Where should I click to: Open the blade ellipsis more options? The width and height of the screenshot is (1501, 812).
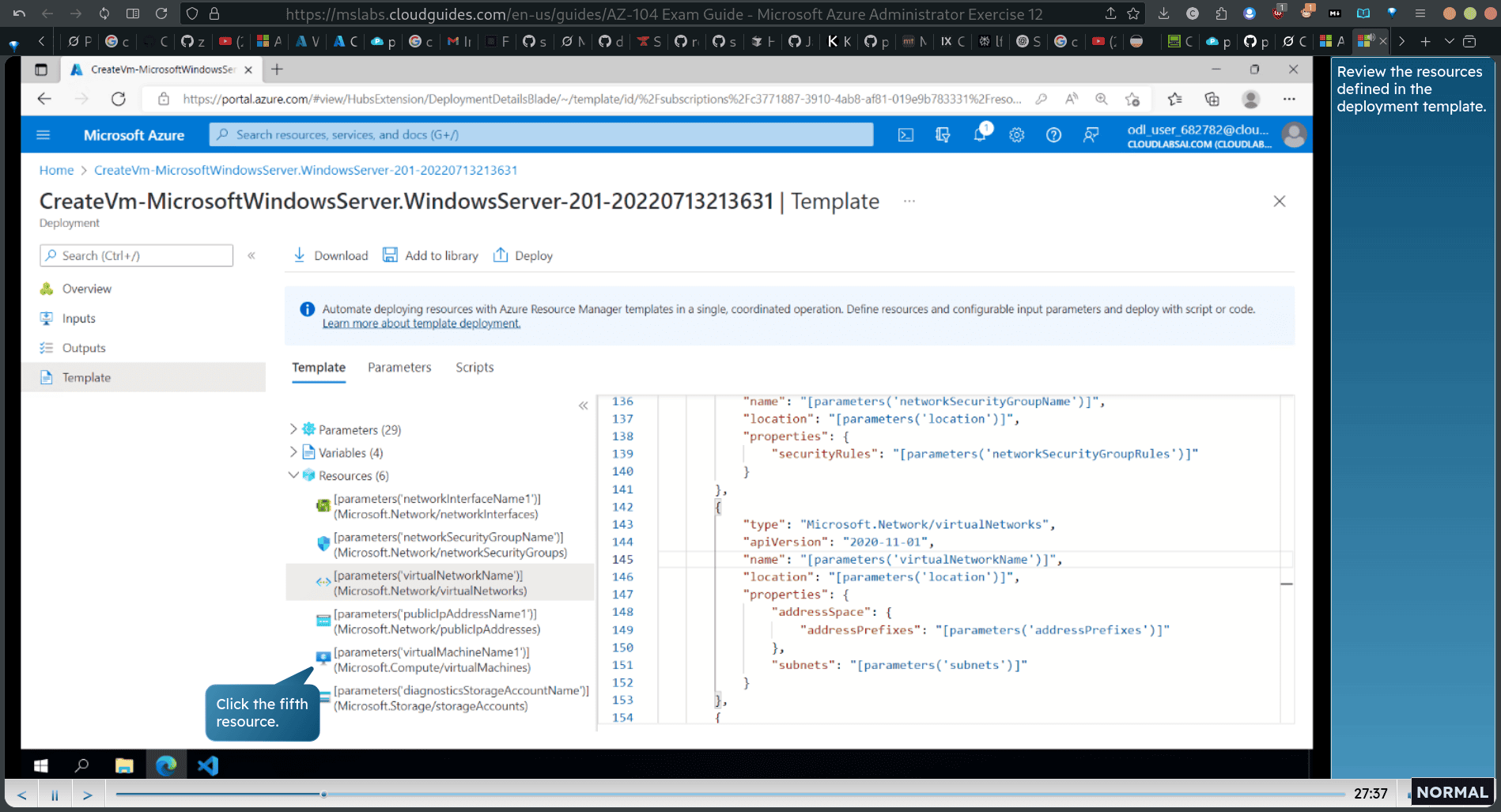pyautogui.click(x=909, y=201)
